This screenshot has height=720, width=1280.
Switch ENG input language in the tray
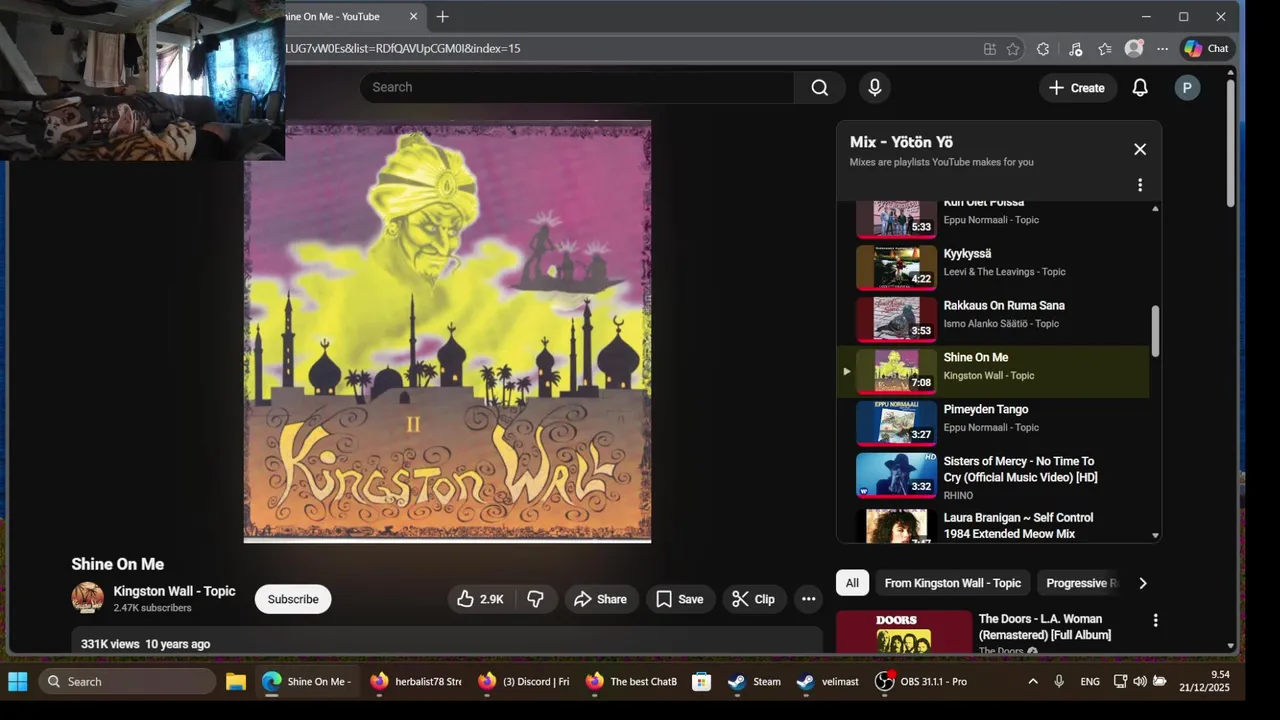pyautogui.click(x=1090, y=682)
